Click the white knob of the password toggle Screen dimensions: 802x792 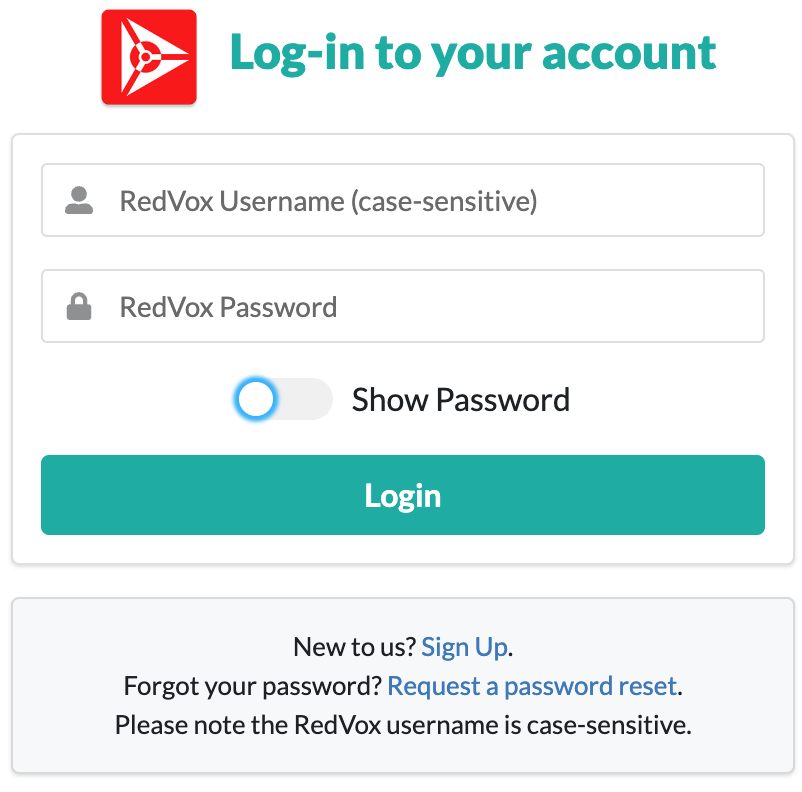[x=257, y=400]
